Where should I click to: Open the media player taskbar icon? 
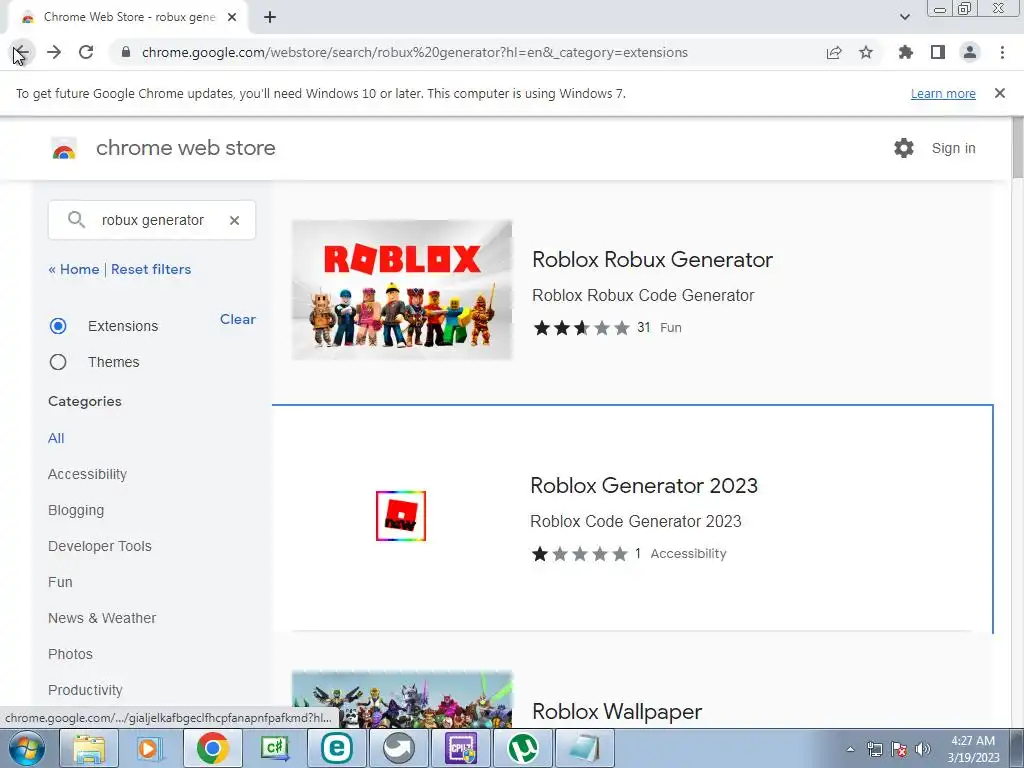[x=150, y=748]
